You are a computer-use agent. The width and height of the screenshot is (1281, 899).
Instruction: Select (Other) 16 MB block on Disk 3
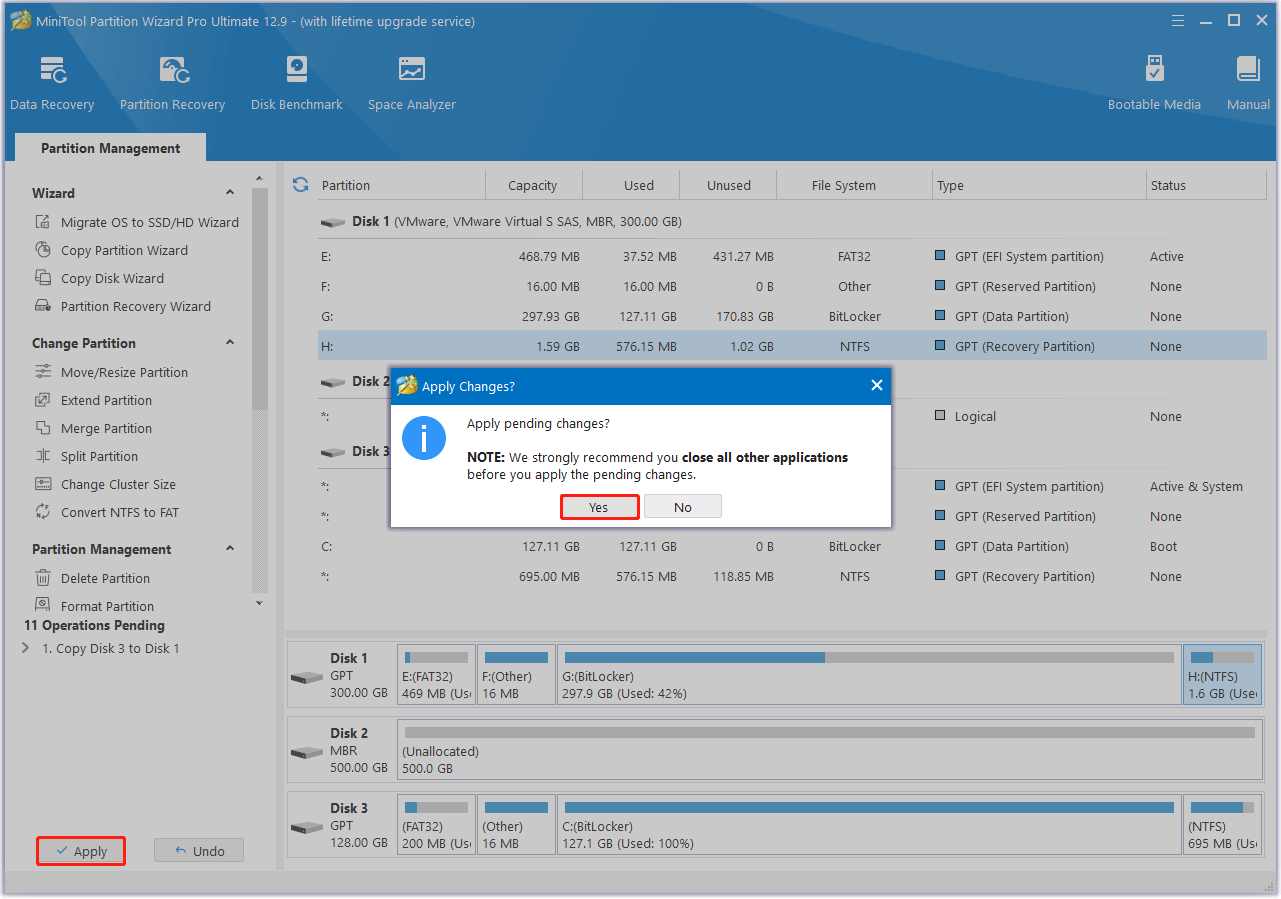(x=516, y=824)
